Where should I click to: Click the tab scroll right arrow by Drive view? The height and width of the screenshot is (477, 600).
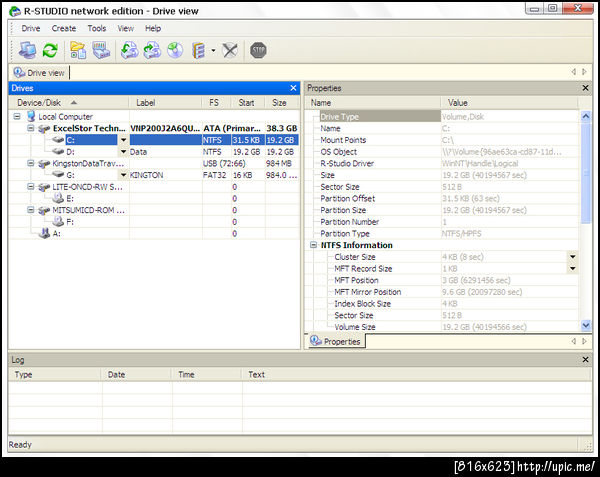click(584, 72)
